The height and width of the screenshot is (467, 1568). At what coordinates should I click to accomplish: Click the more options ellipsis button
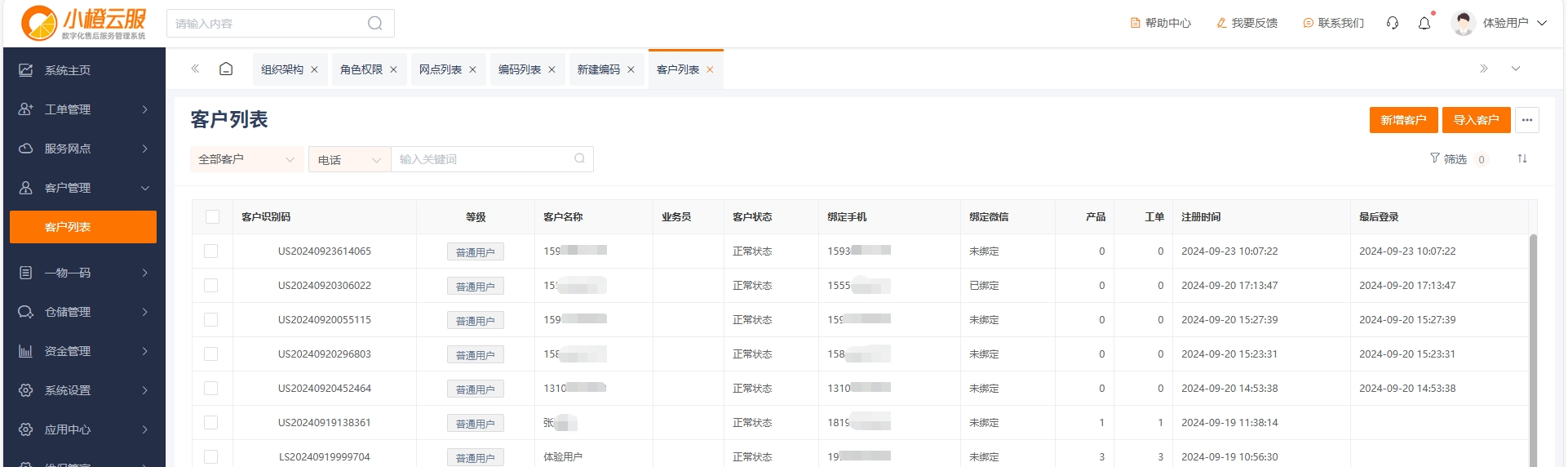[x=1526, y=120]
